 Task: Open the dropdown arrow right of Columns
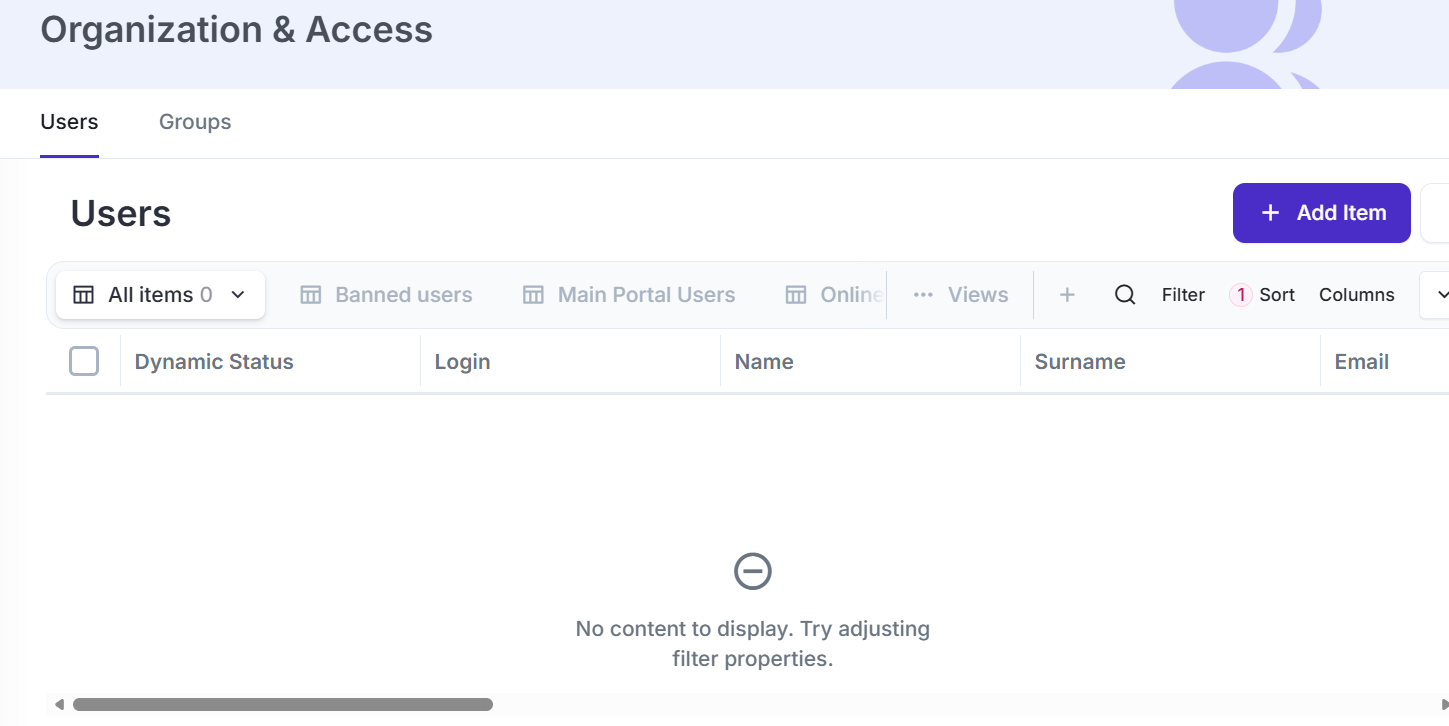pos(1441,295)
